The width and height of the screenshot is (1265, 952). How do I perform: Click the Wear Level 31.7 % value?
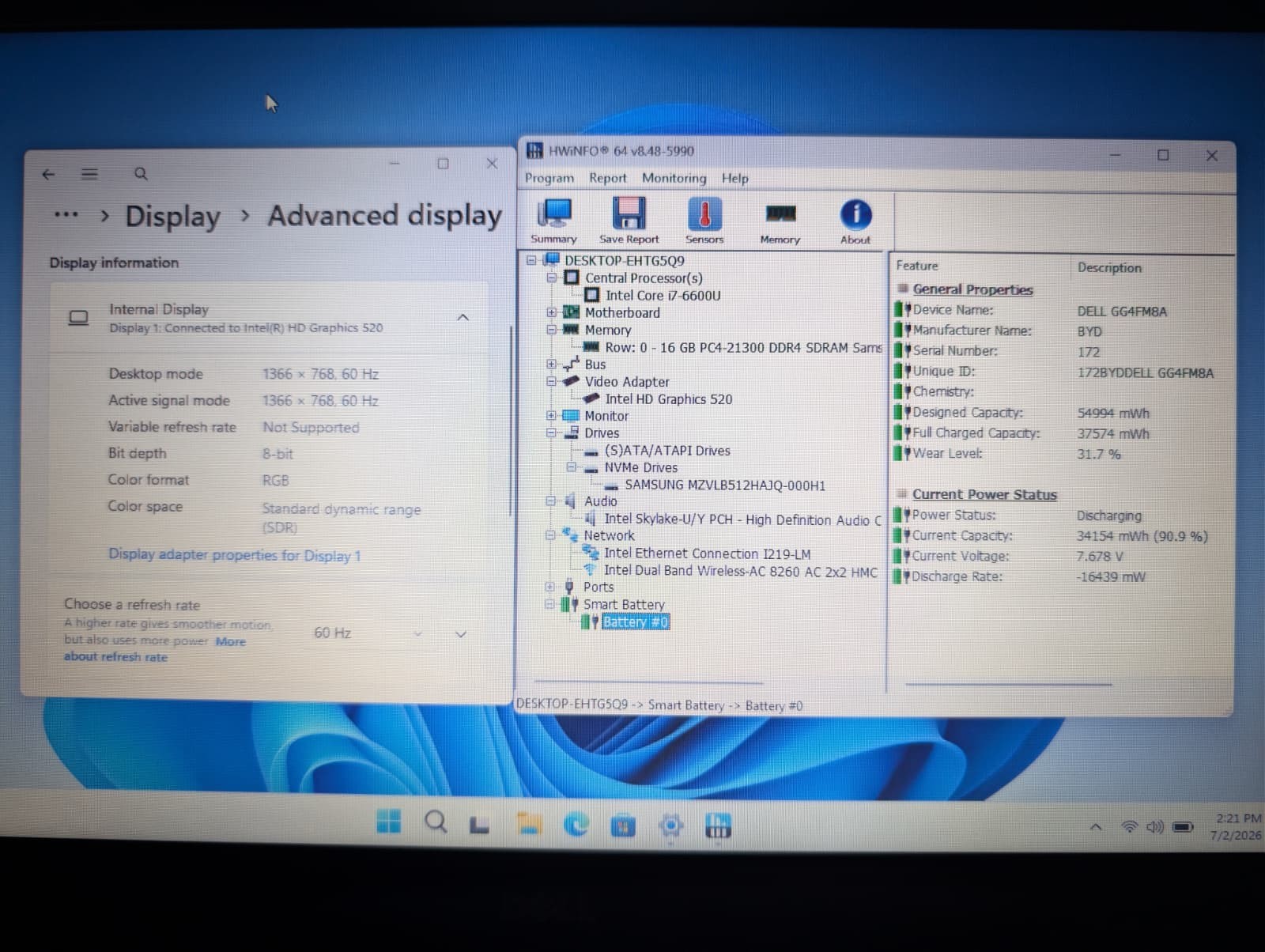tap(1098, 455)
